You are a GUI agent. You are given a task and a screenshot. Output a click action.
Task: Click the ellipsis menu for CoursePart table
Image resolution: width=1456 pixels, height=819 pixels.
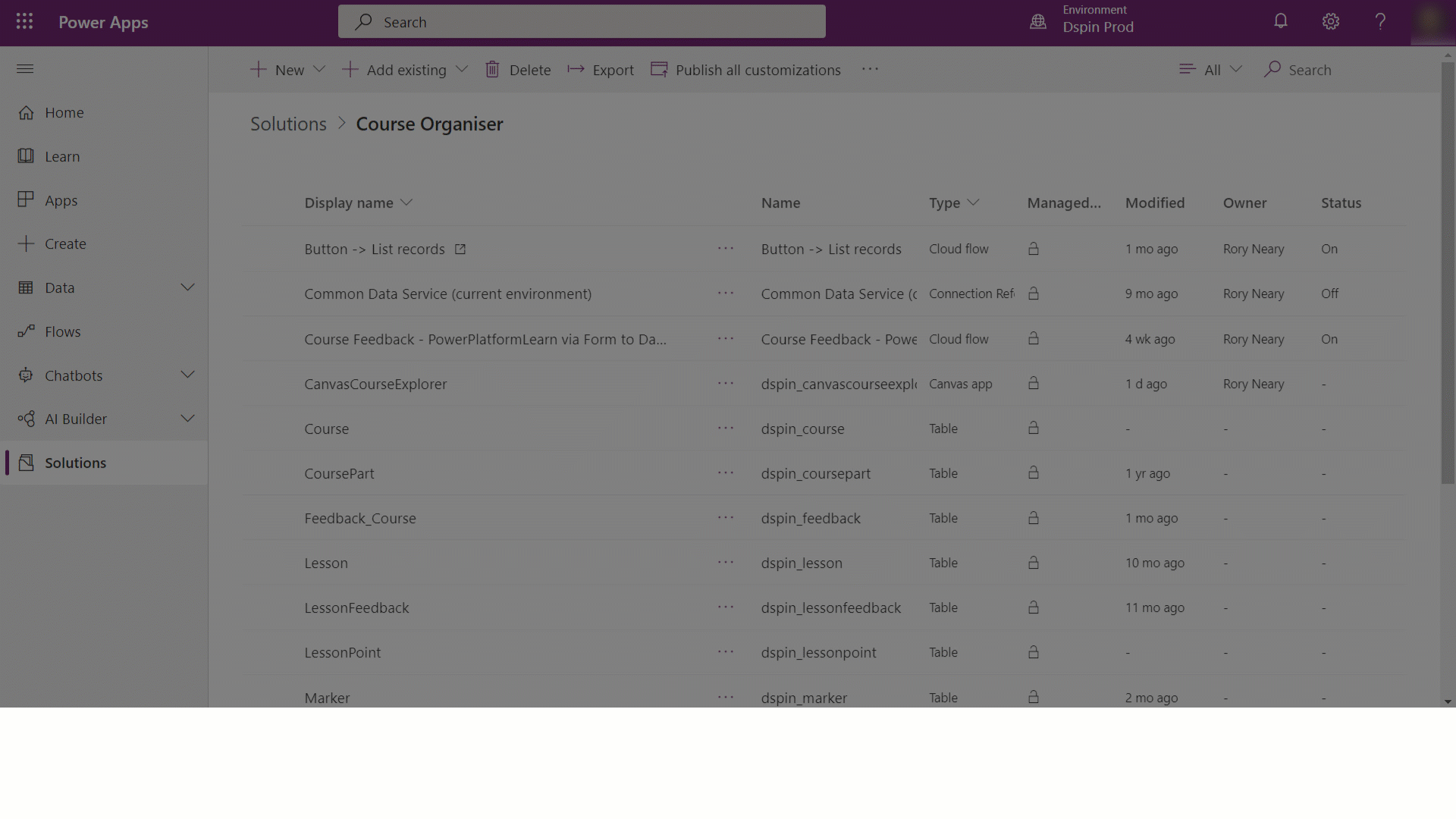725,473
